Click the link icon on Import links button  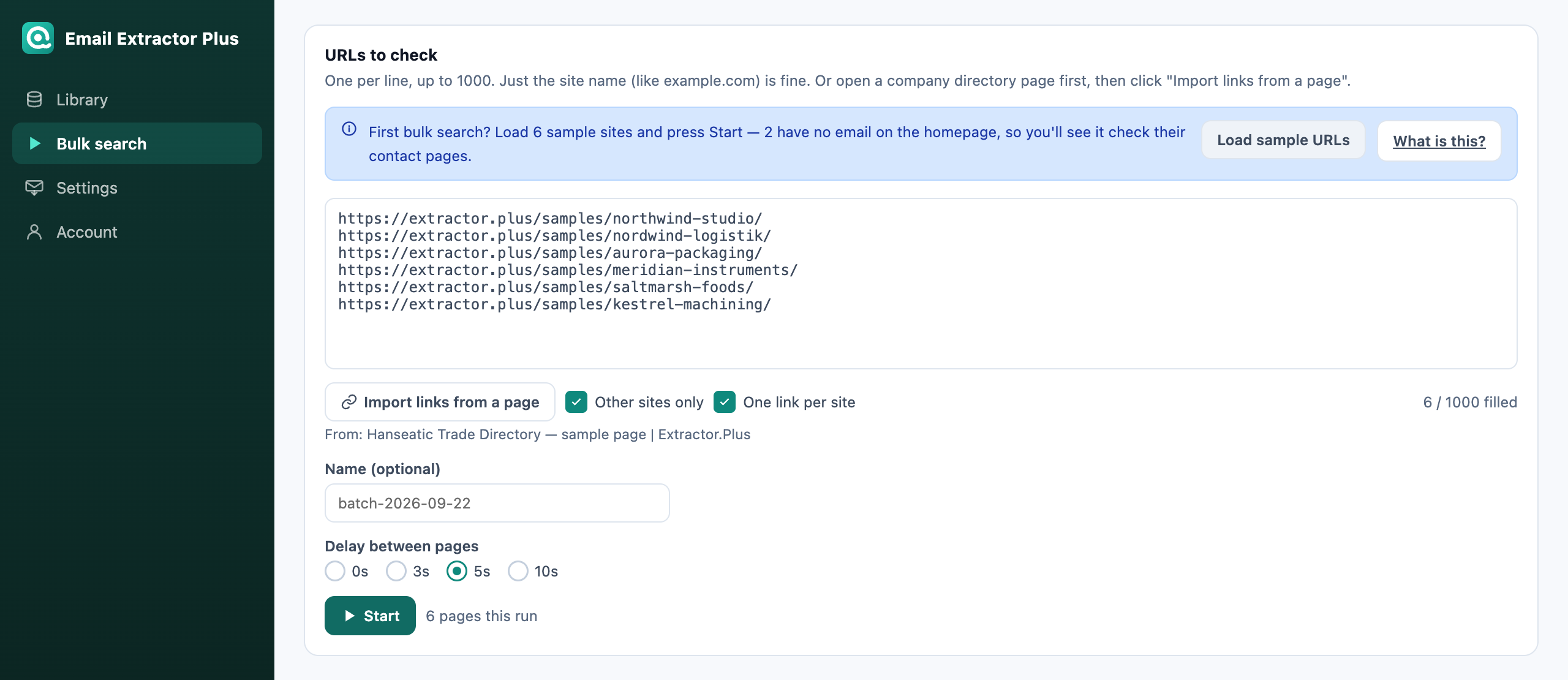[x=349, y=402]
